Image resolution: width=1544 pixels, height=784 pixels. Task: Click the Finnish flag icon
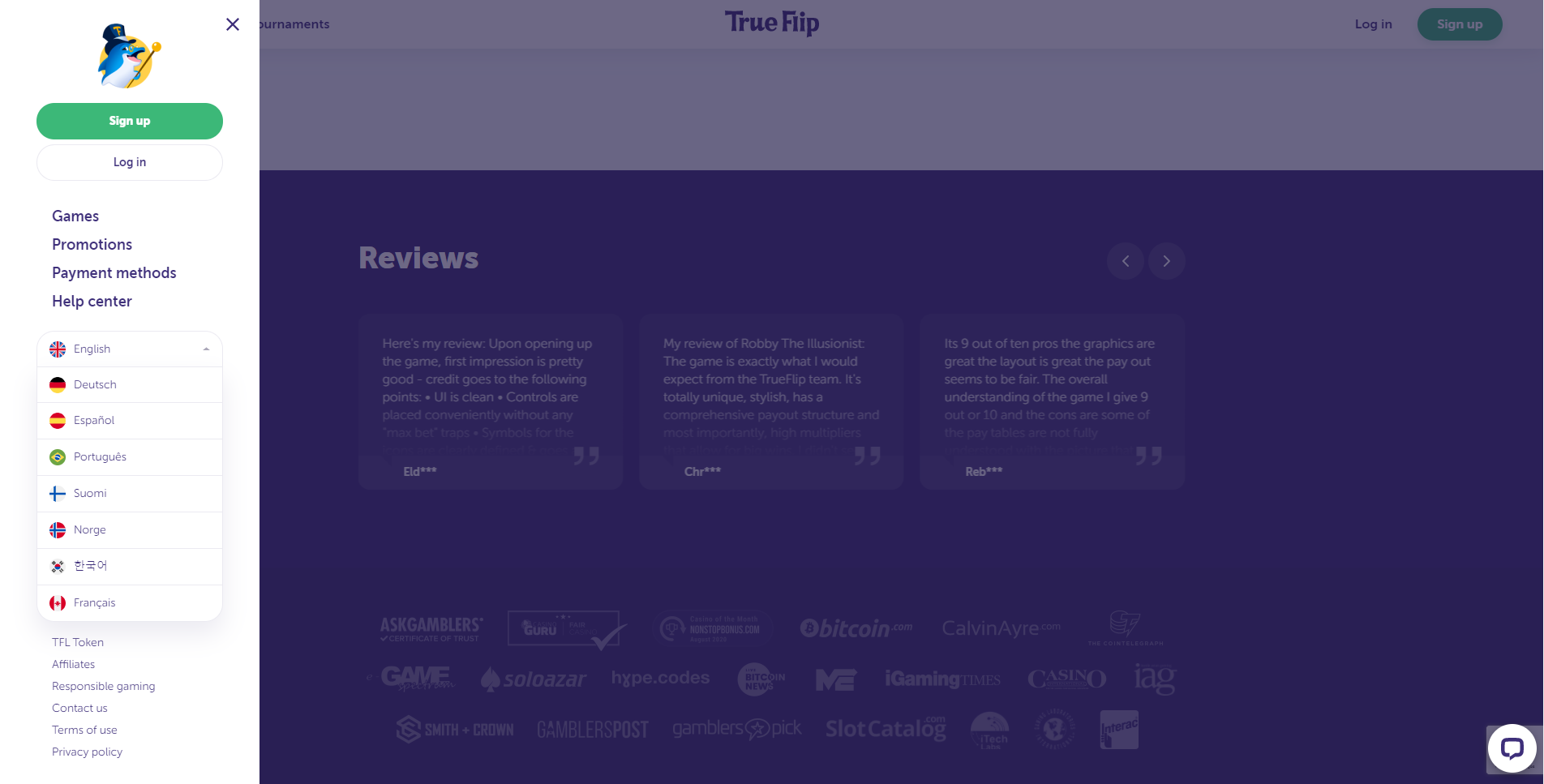coord(58,494)
